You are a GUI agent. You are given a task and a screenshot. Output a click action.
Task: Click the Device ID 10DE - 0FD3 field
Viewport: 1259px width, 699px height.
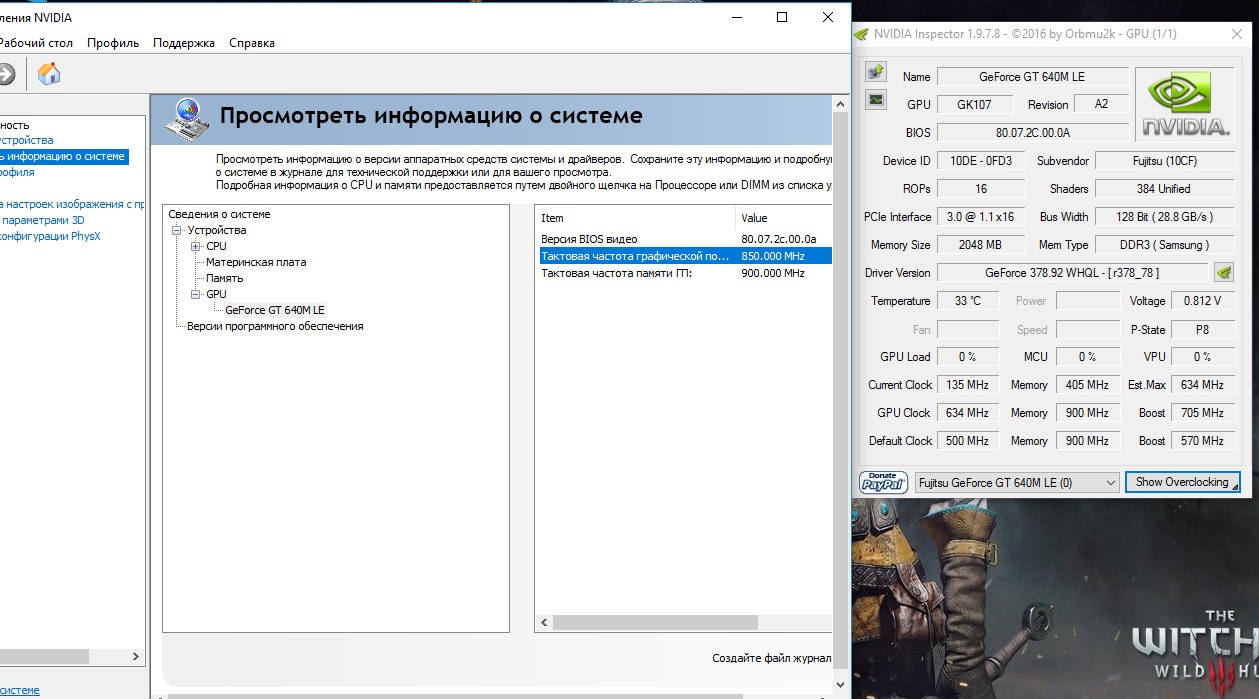point(979,161)
